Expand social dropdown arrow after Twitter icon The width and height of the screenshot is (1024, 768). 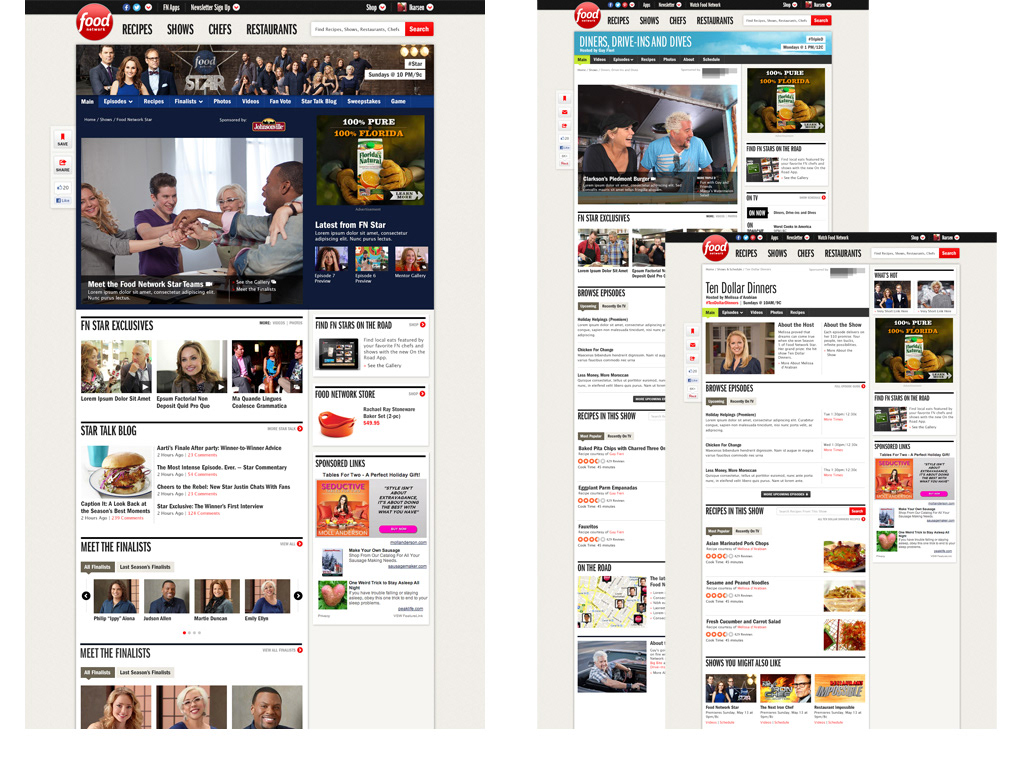click(148, 7)
